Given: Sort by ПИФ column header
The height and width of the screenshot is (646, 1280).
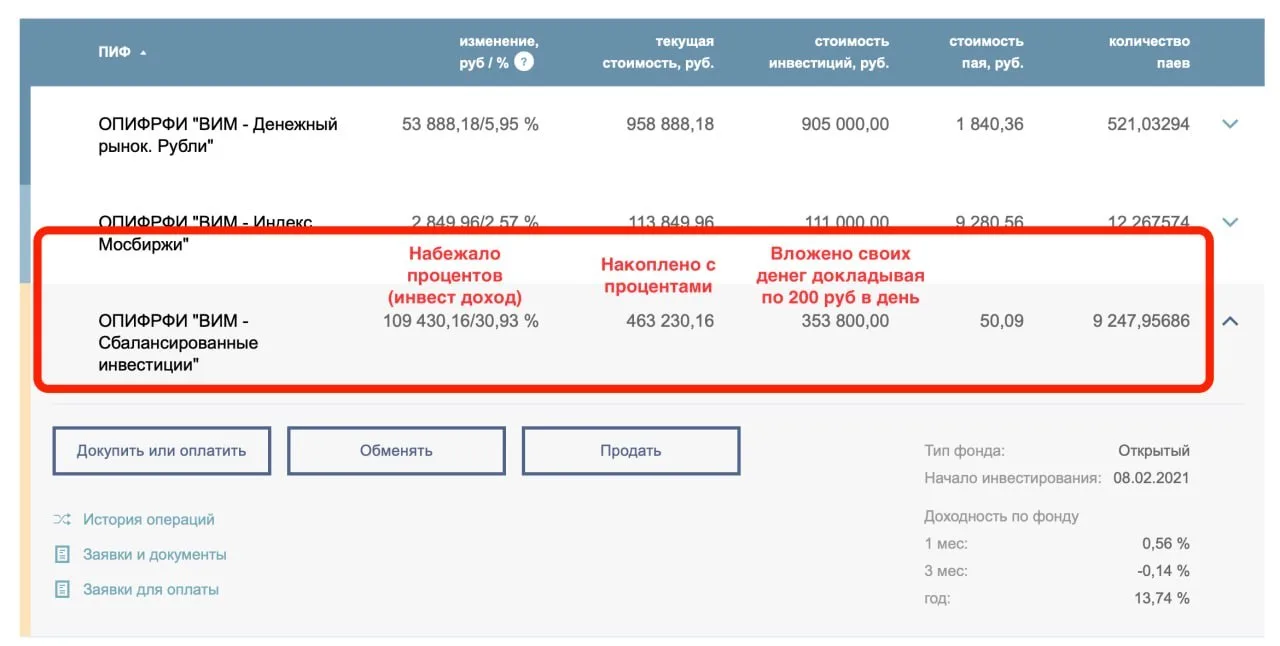Looking at the screenshot, I should pos(115,52).
